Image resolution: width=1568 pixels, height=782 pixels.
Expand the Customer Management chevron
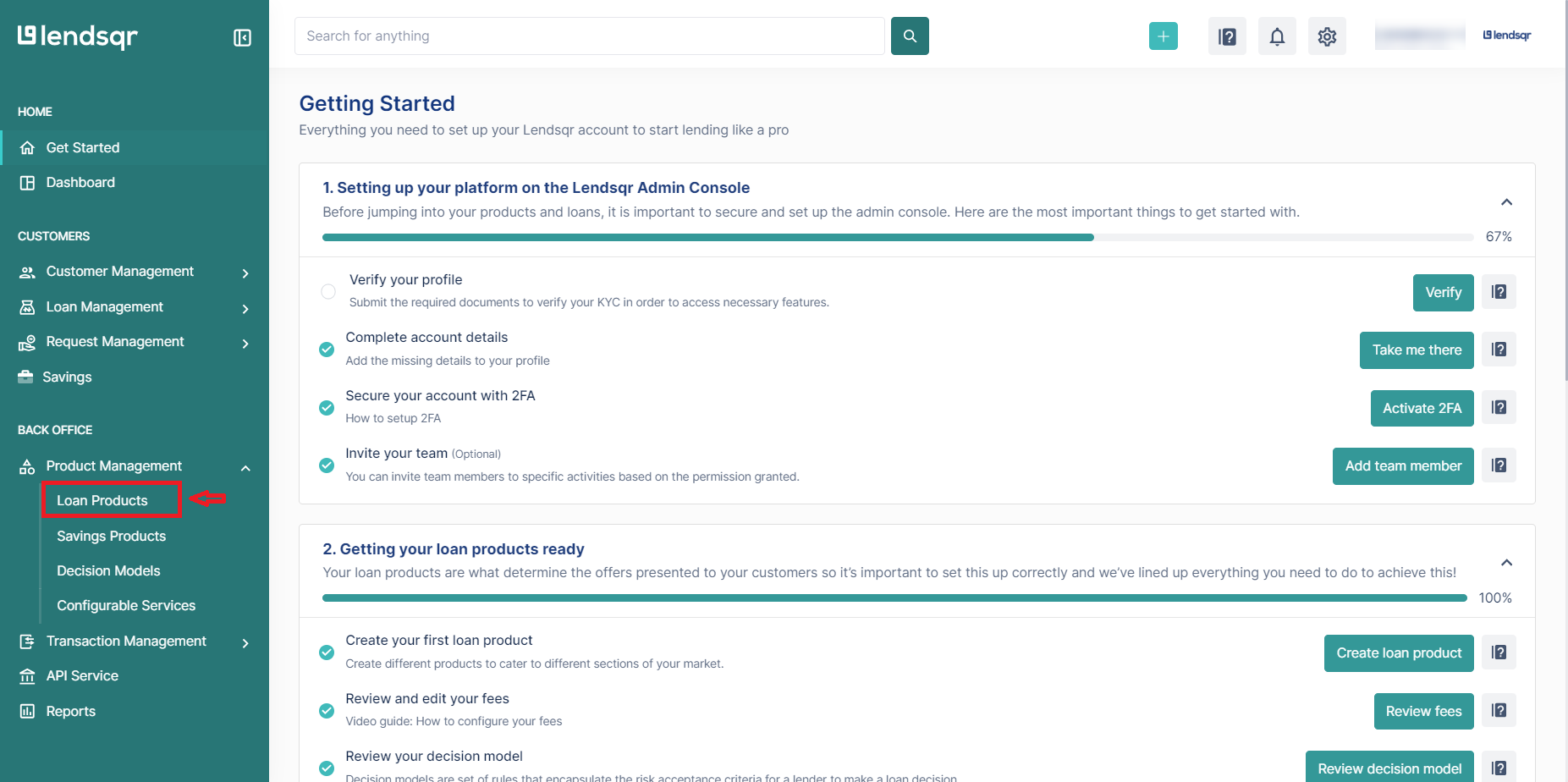click(x=245, y=273)
